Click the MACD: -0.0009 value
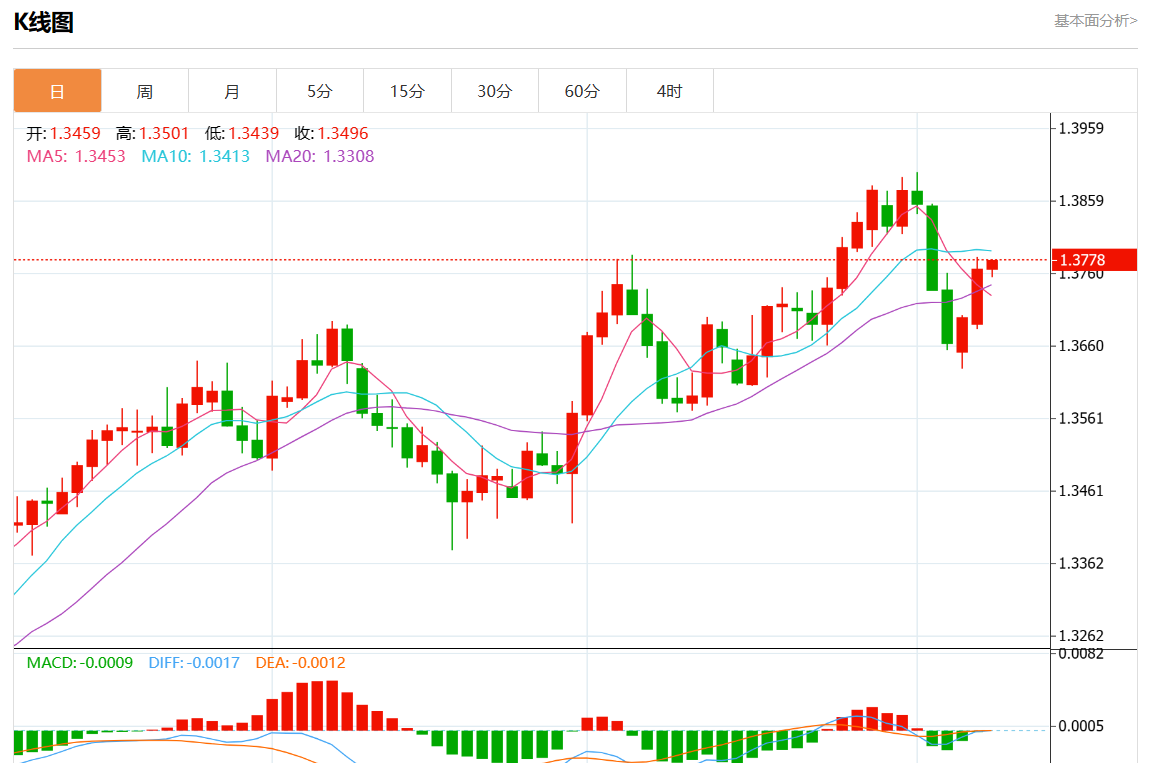 point(80,662)
